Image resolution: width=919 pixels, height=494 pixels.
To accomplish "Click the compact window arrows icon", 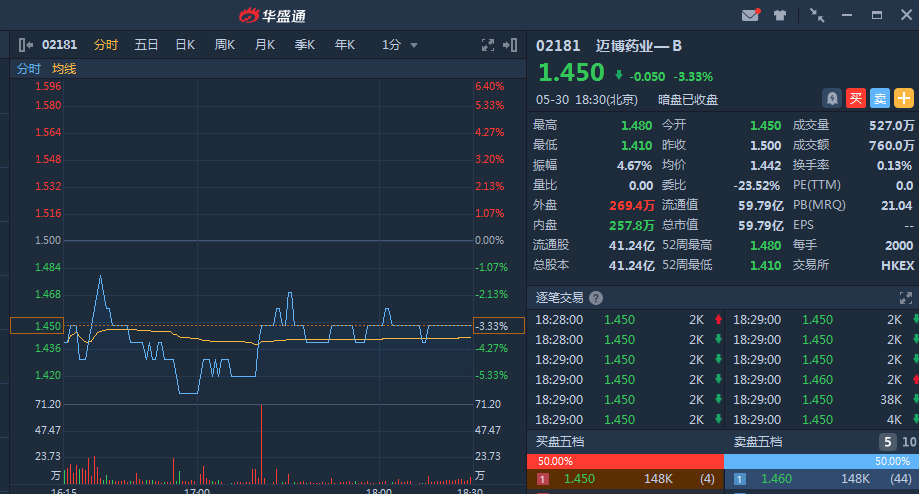I will 817,15.
